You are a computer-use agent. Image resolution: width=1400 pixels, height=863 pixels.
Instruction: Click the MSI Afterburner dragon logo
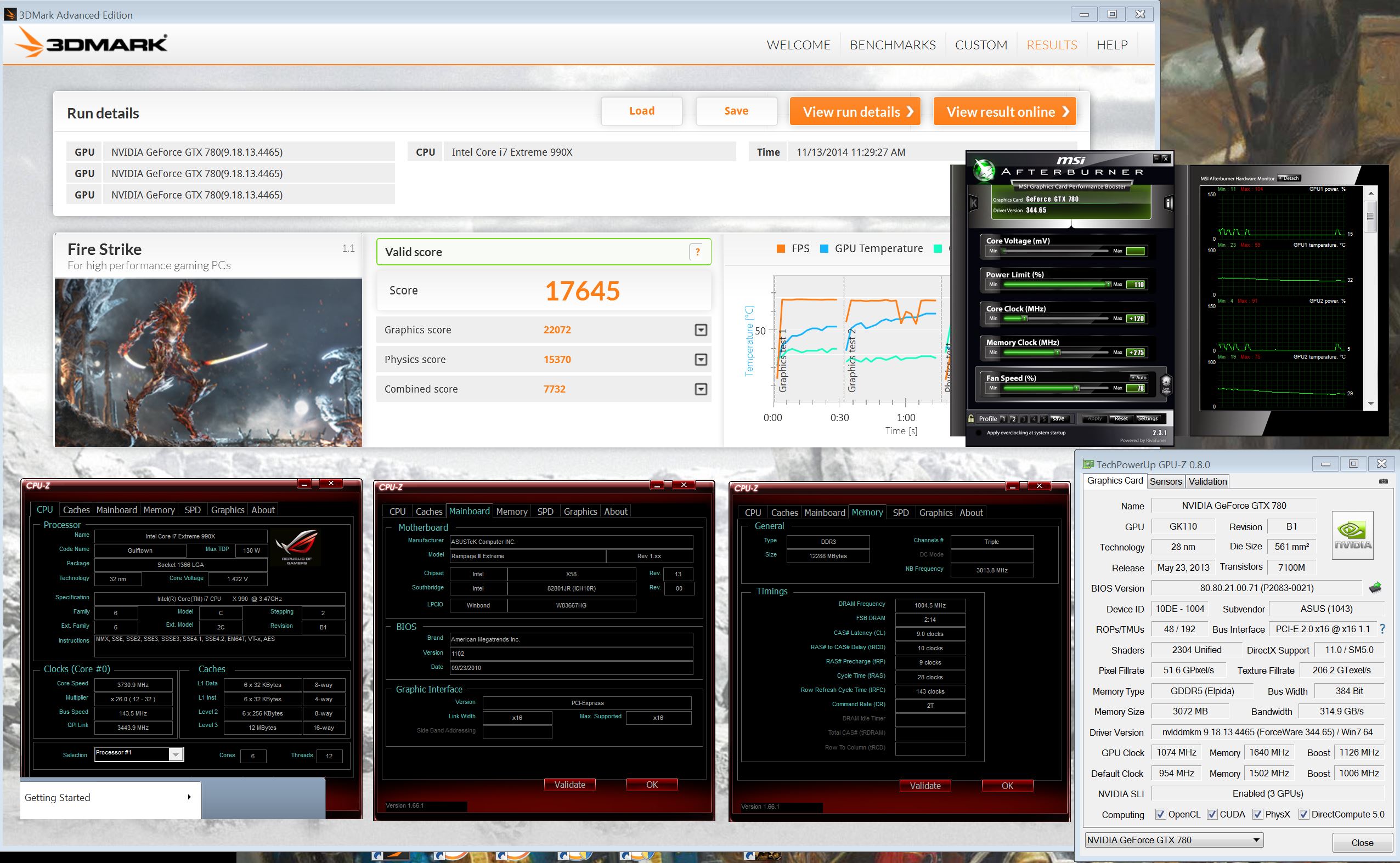(984, 170)
